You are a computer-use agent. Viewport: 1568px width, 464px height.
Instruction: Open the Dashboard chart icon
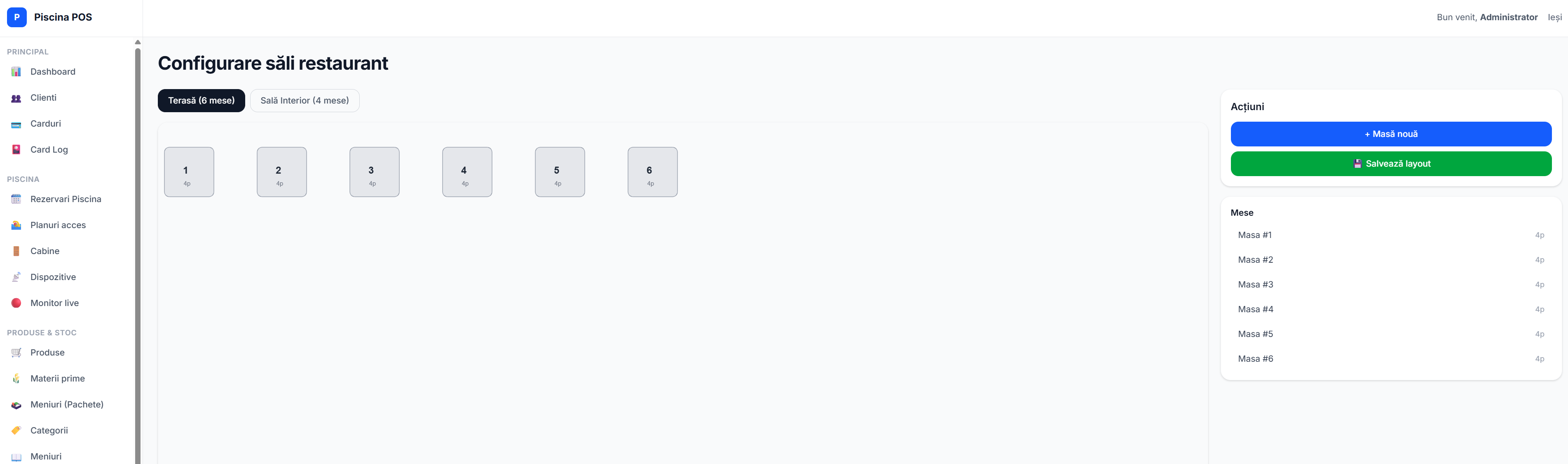pos(16,72)
